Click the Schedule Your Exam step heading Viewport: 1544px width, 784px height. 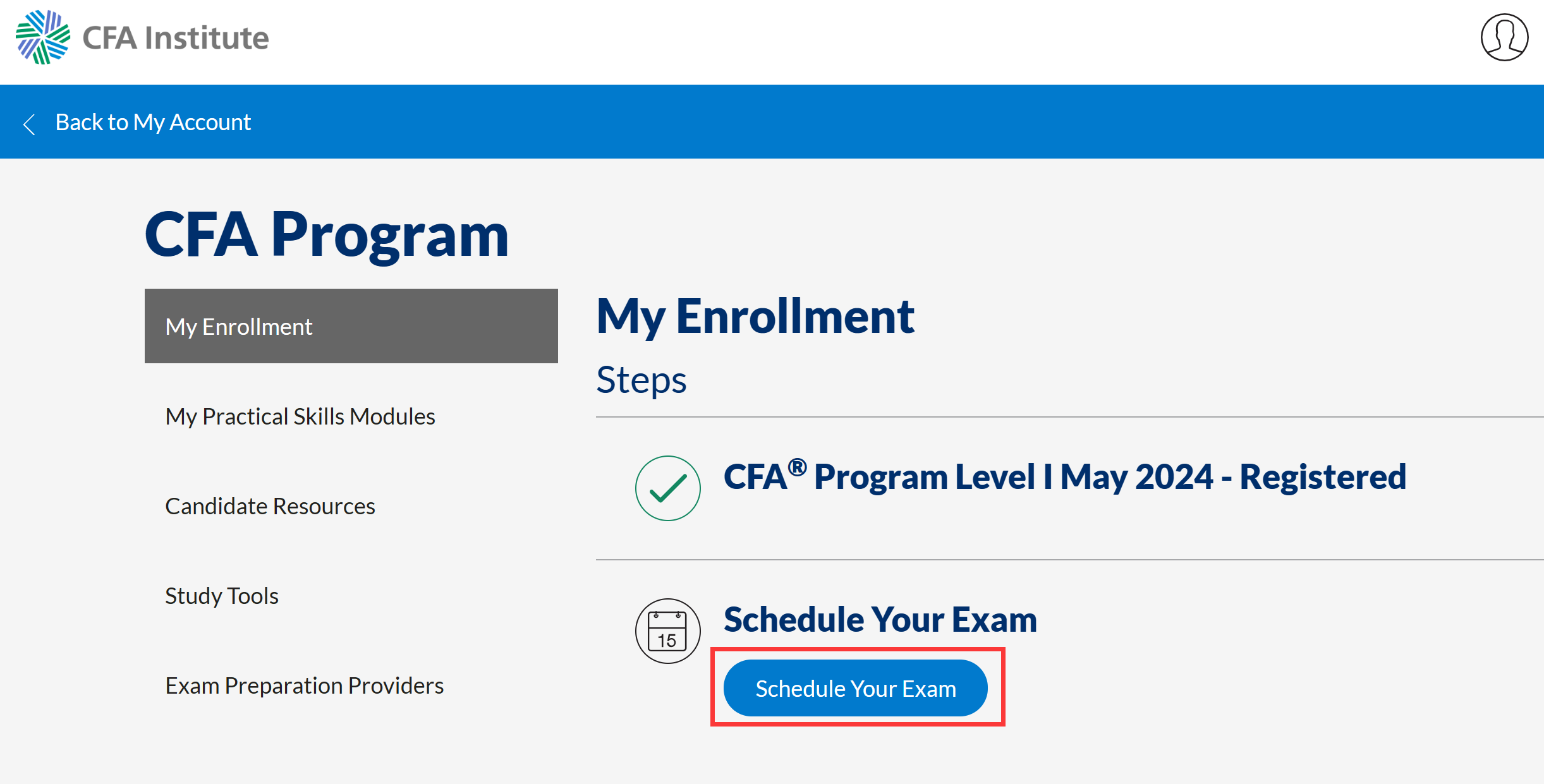pos(880,619)
